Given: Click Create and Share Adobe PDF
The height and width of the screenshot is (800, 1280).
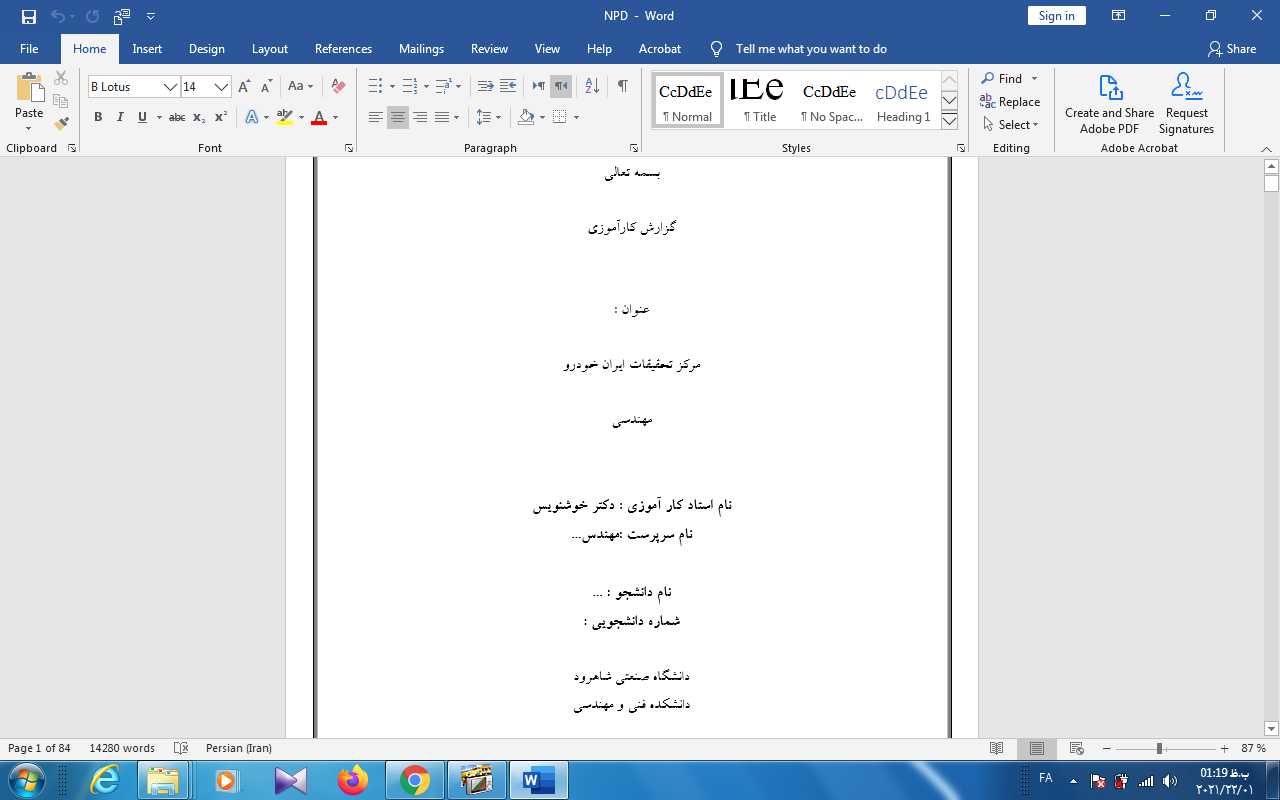Looking at the screenshot, I should click(1109, 104).
